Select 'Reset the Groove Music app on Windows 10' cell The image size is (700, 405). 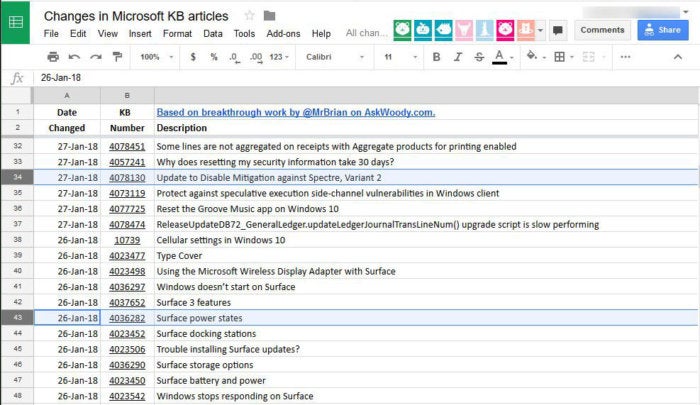(426, 209)
